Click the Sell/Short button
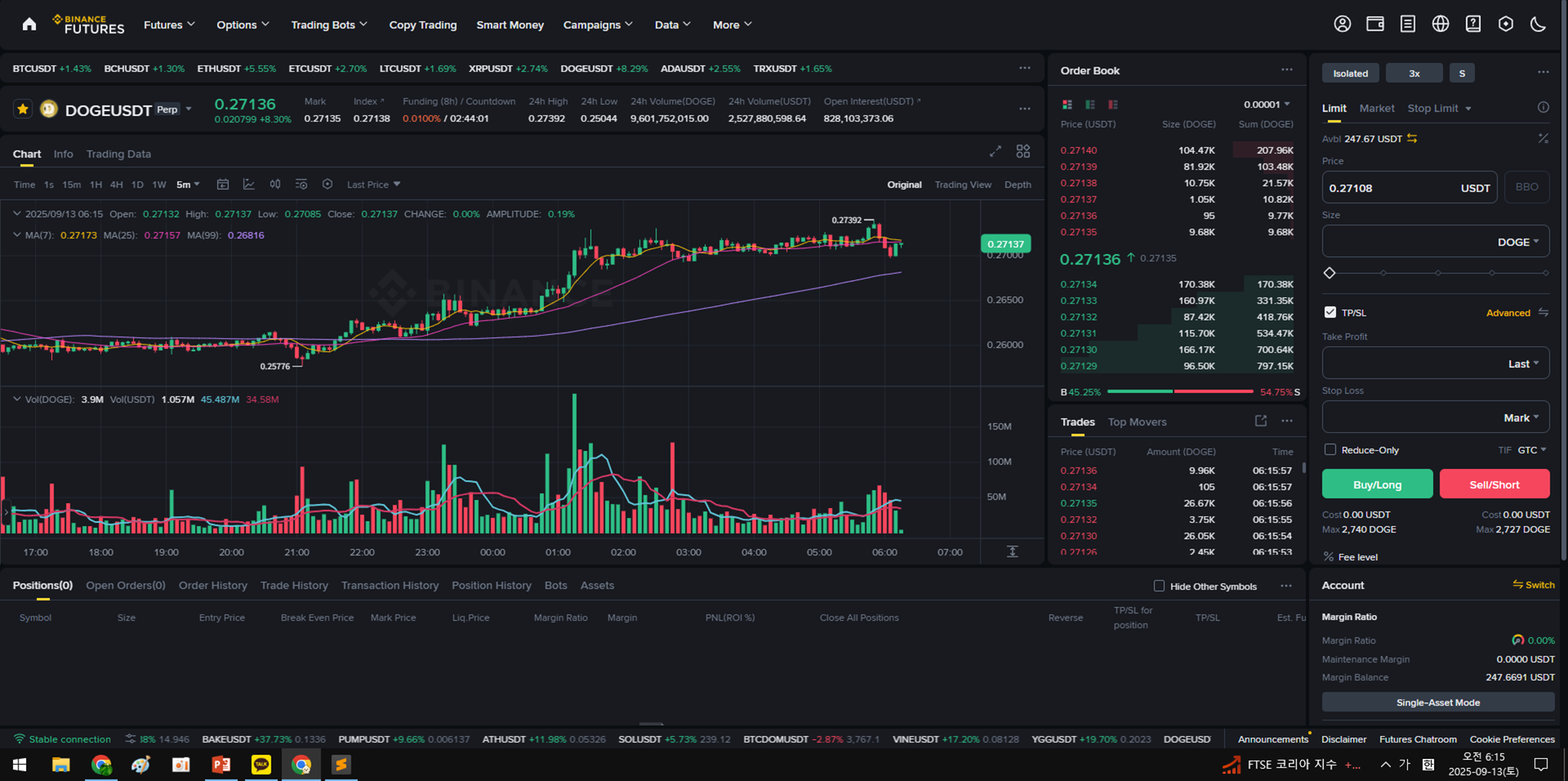This screenshot has height=781, width=1568. (x=1495, y=484)
